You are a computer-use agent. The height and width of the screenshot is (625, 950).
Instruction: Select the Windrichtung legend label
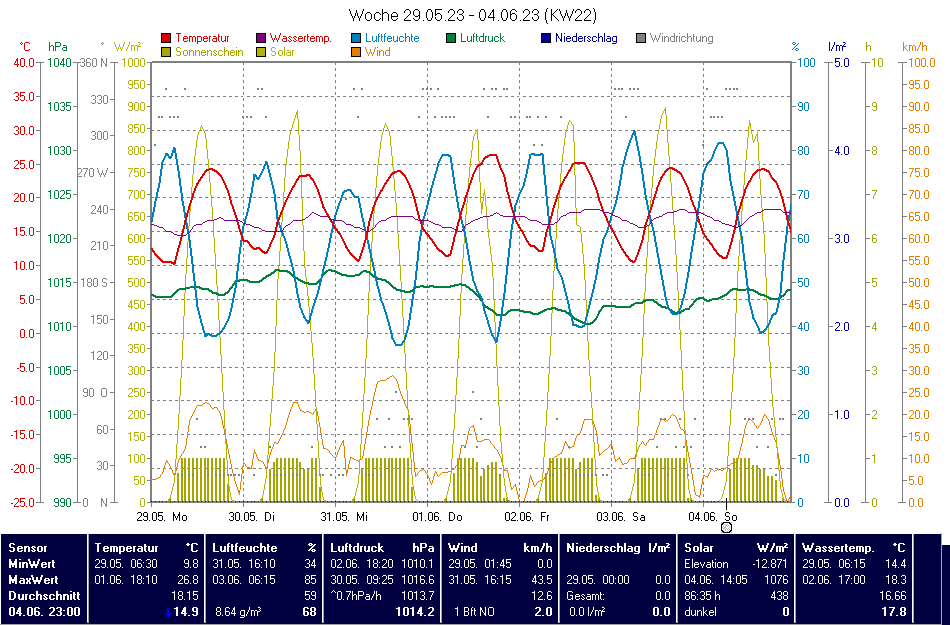click(682, 38)
